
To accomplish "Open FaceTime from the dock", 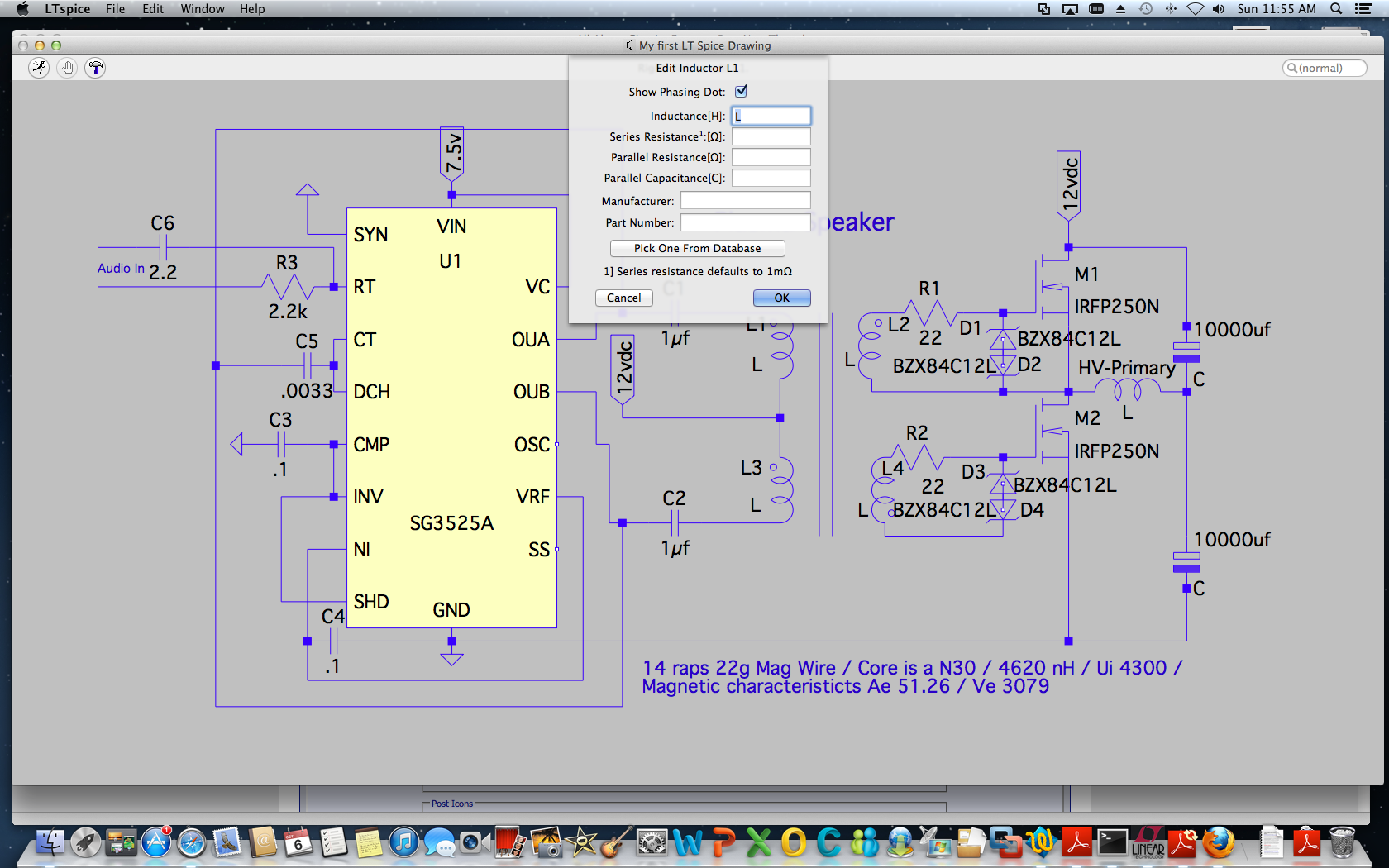I will click(x=474, y=842).
